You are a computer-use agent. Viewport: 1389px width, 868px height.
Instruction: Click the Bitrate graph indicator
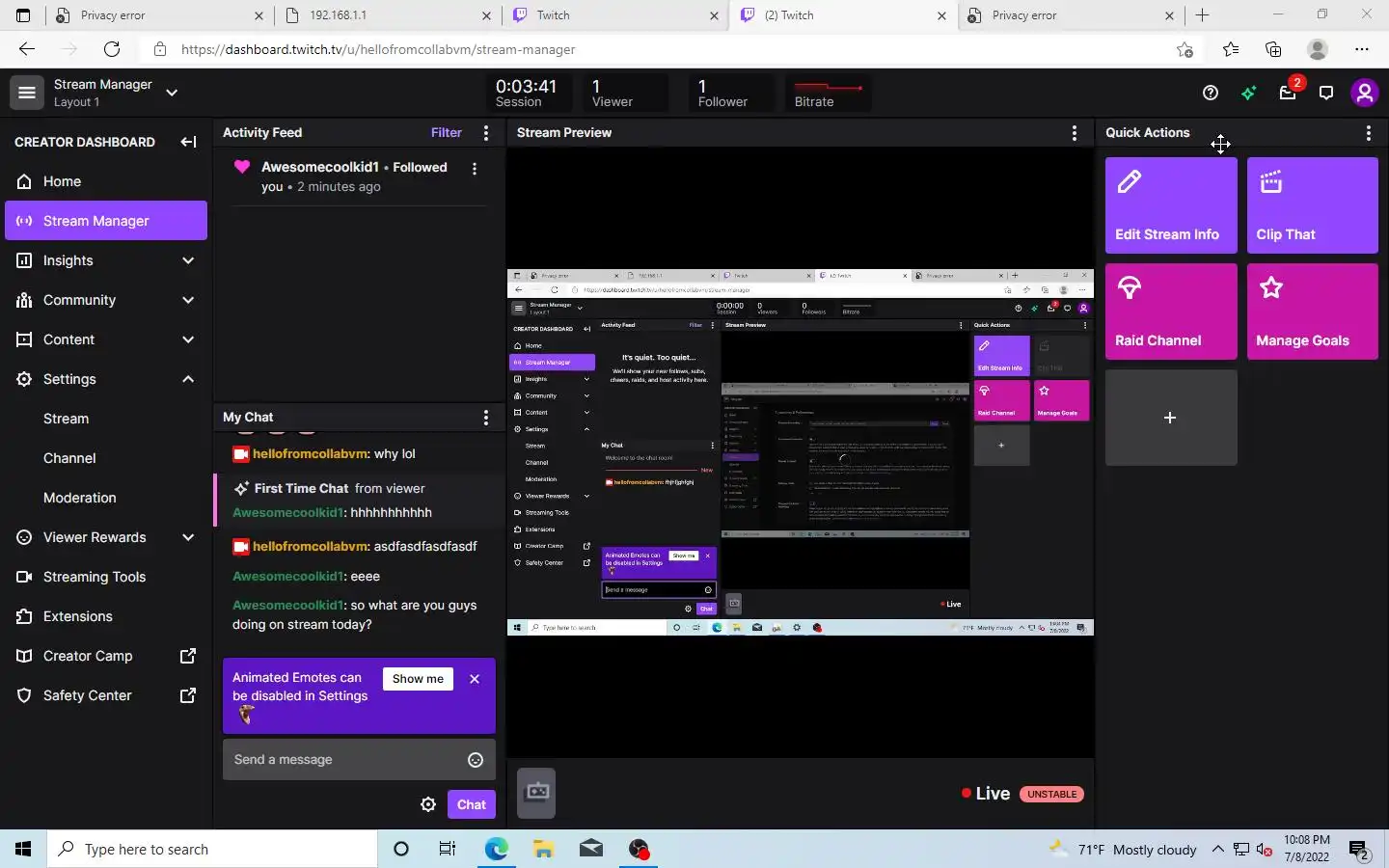[828, 93]
